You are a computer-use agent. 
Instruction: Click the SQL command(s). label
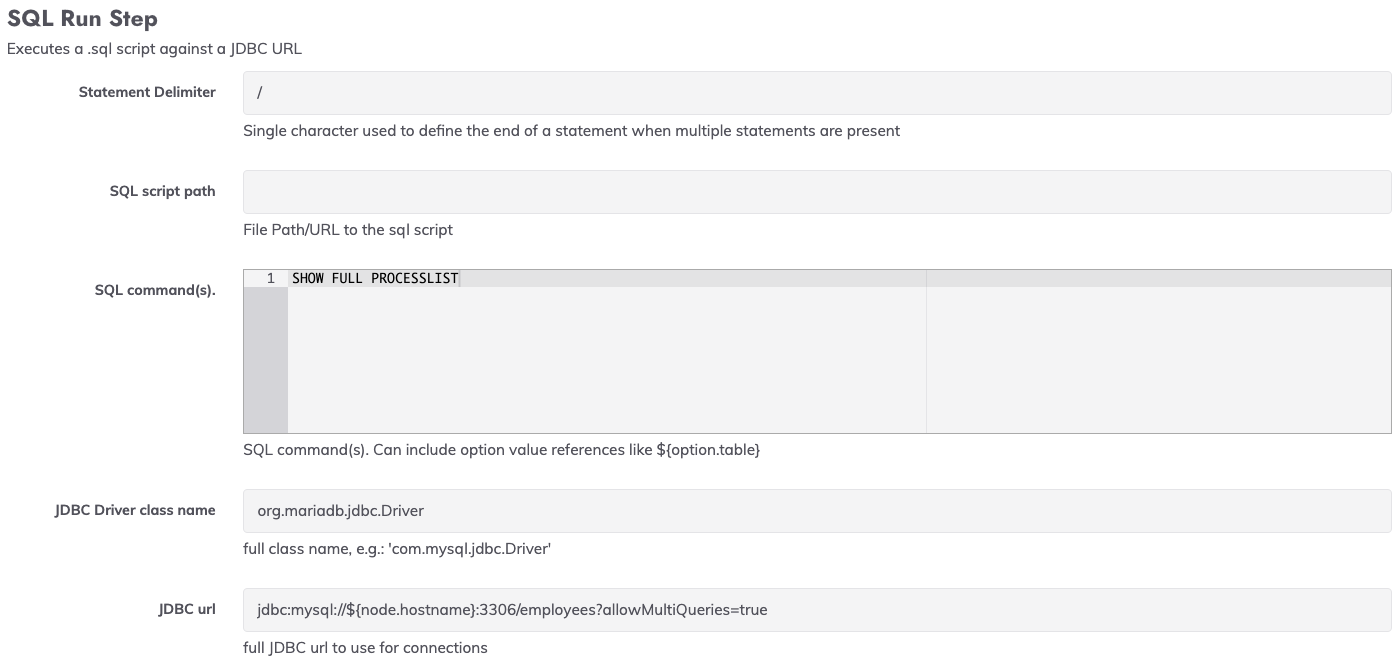click(155, 290)
